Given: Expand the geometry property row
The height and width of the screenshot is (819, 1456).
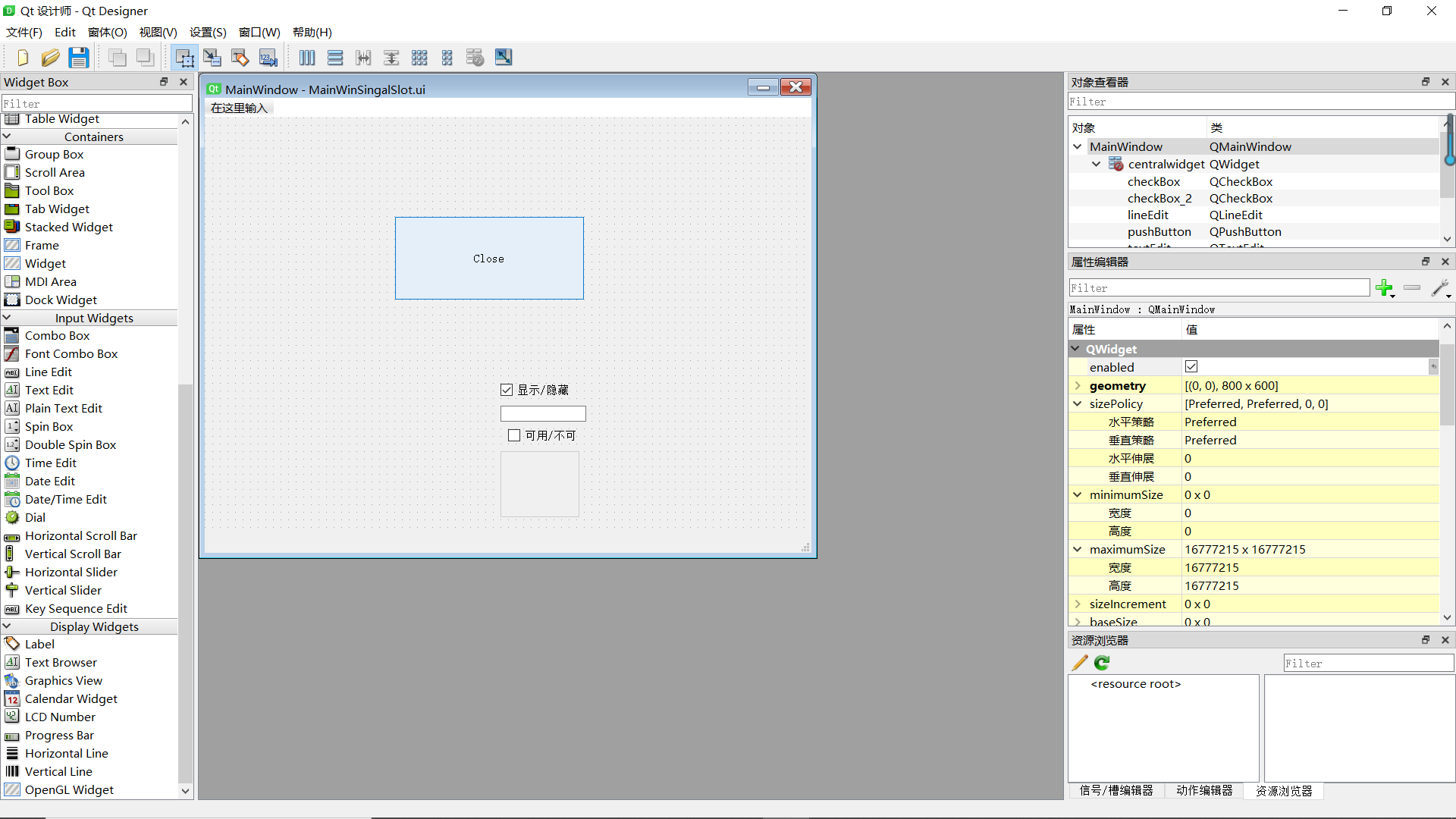Looking at the screenshot, I should click(x=1078, y=385).
